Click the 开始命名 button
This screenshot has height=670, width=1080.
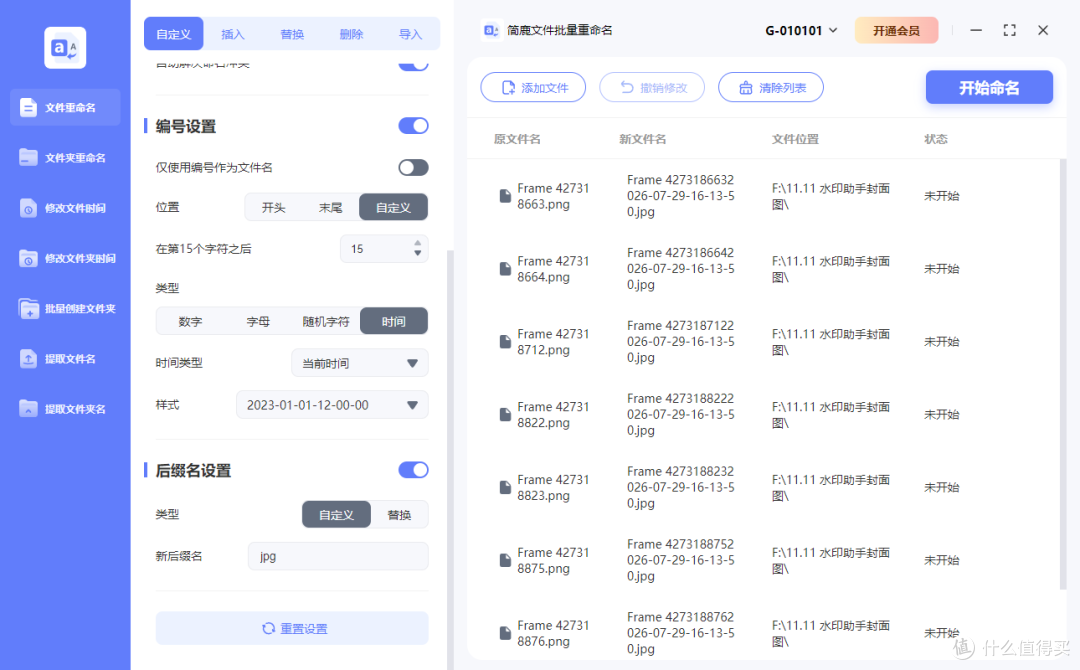989,87
